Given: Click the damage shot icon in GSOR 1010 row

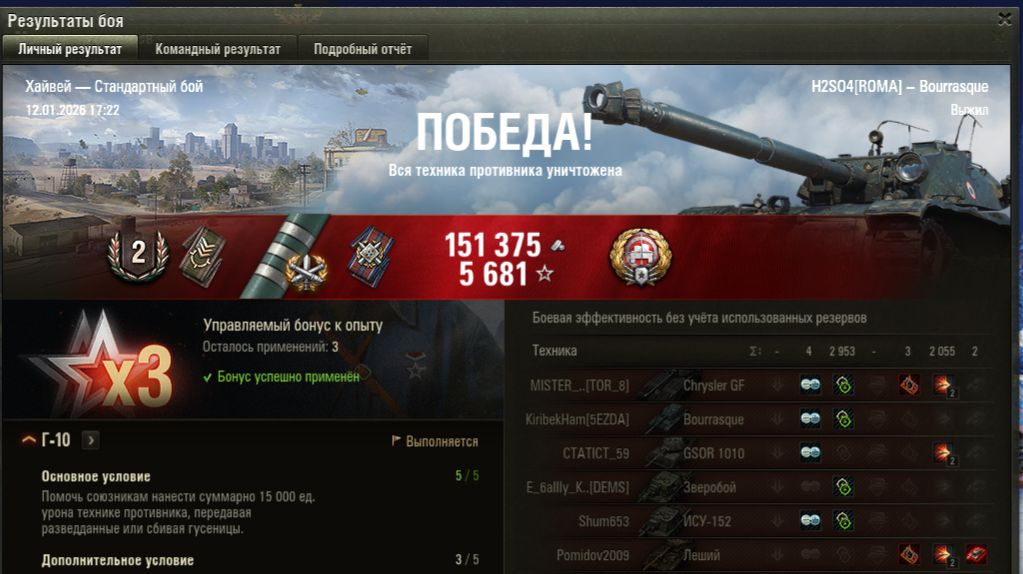Looking at the screenshot, I should pyautogui.click(x=942, y=453).
